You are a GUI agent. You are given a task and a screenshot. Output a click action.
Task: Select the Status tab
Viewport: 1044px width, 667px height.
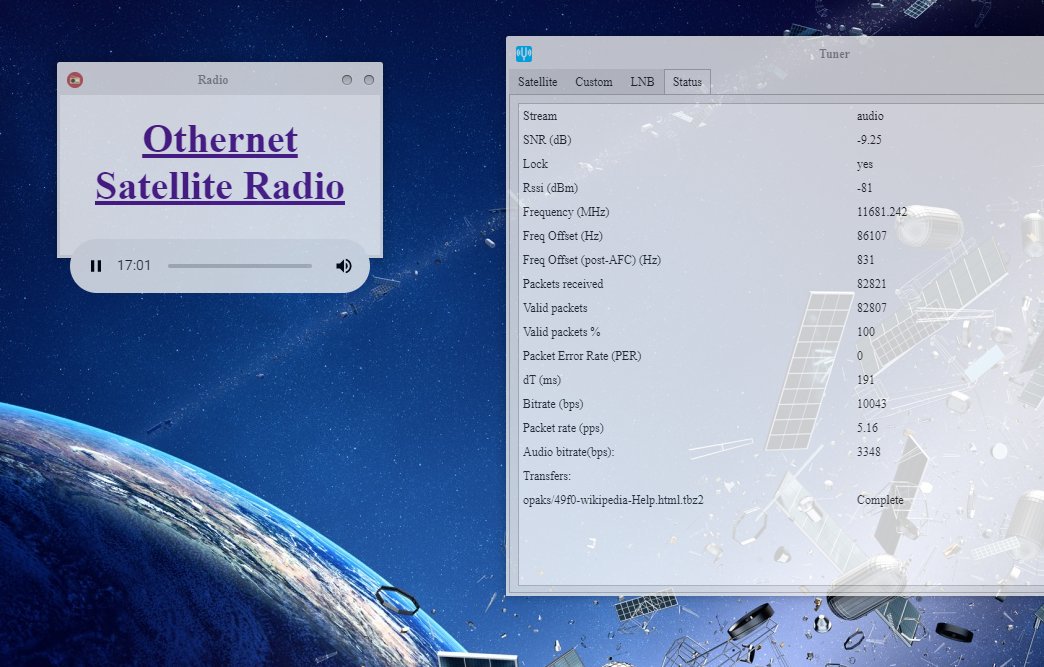tap(687, 82)
